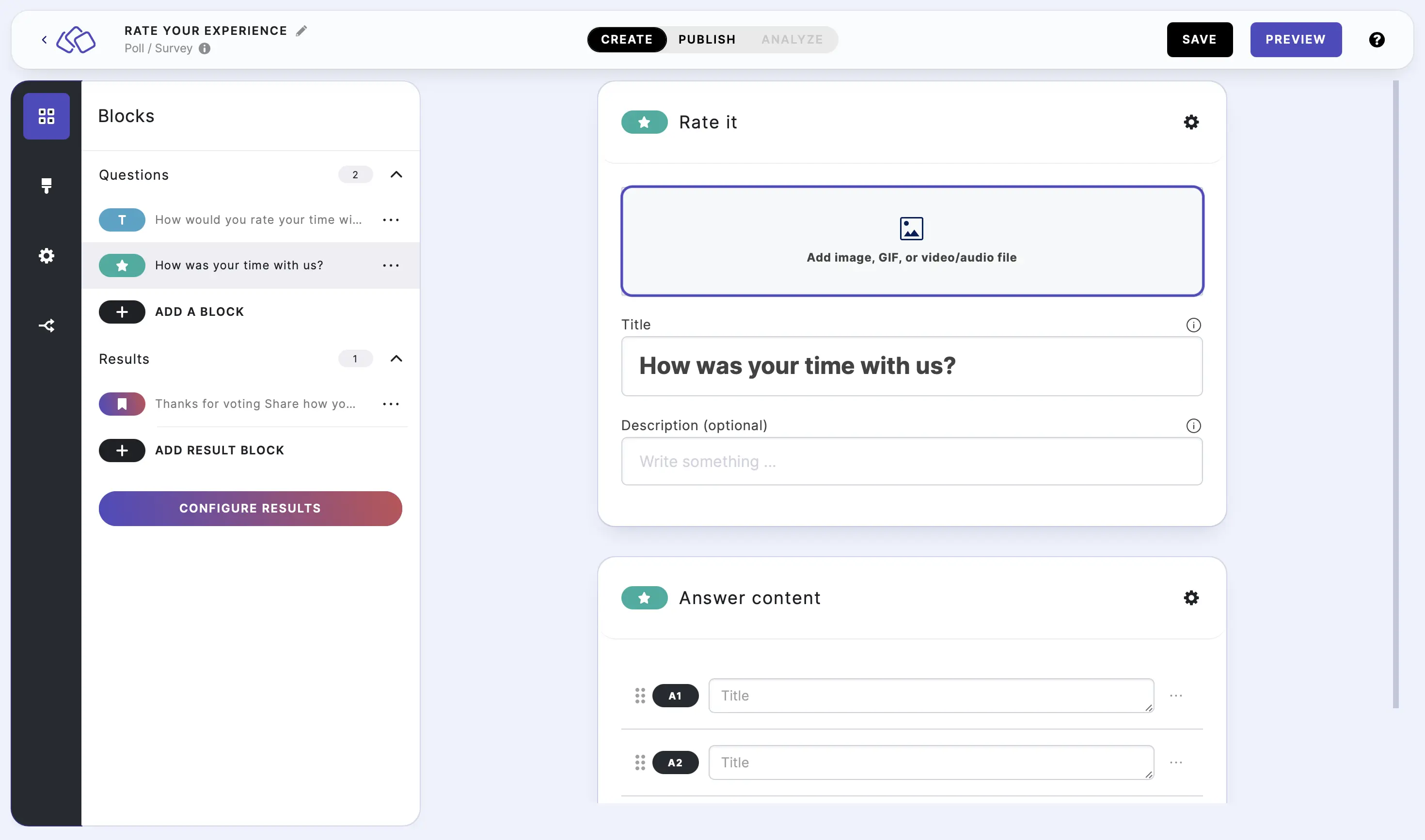Open Rate it block settings gear
Screen dimensions: 1425x840
[1191, 122]
